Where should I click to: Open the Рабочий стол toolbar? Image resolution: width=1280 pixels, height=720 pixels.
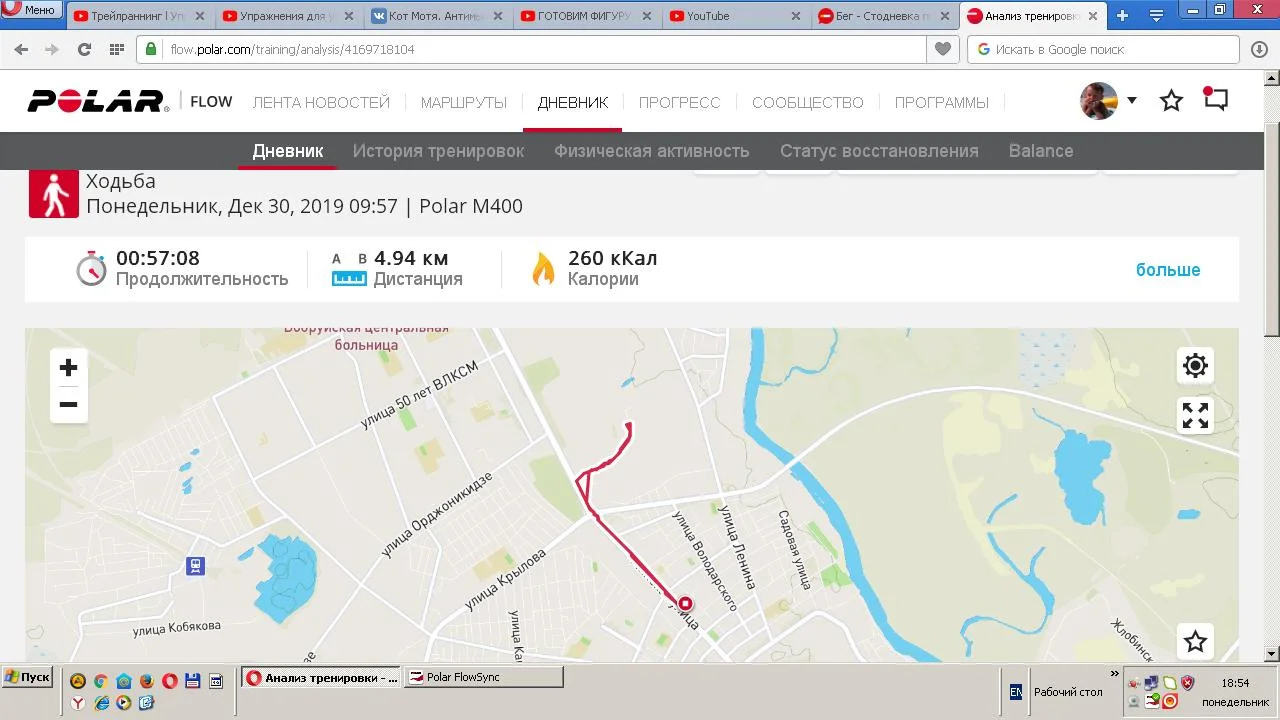click(1068, 692)
